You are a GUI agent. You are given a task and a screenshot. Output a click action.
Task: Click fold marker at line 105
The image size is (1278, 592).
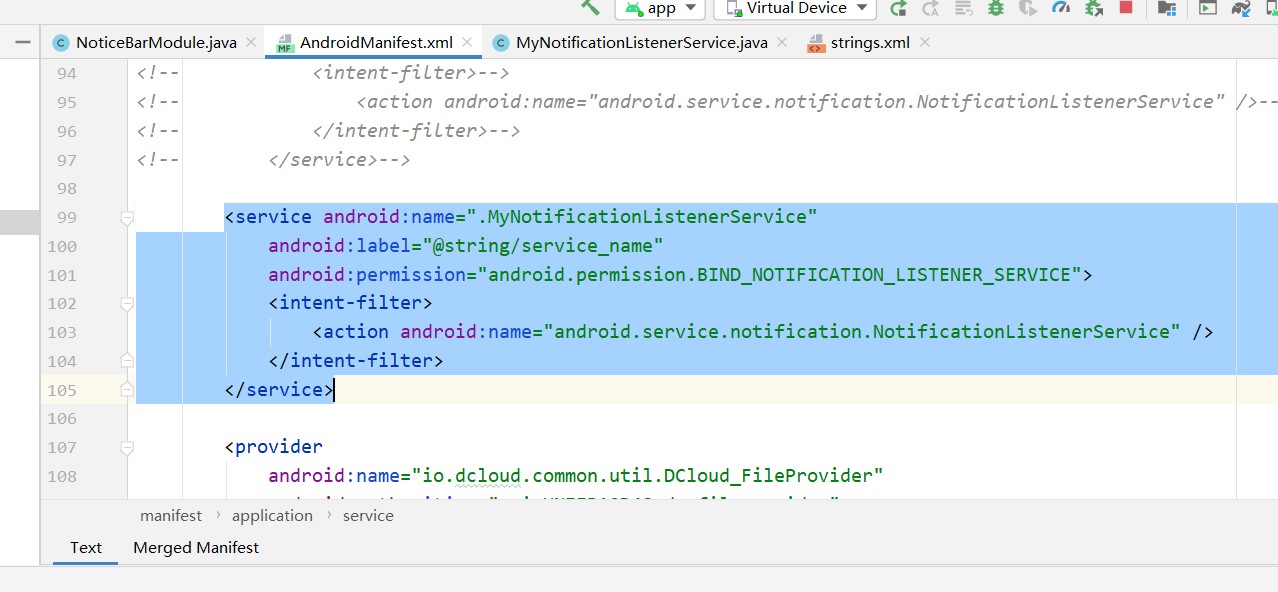(127, 389)
